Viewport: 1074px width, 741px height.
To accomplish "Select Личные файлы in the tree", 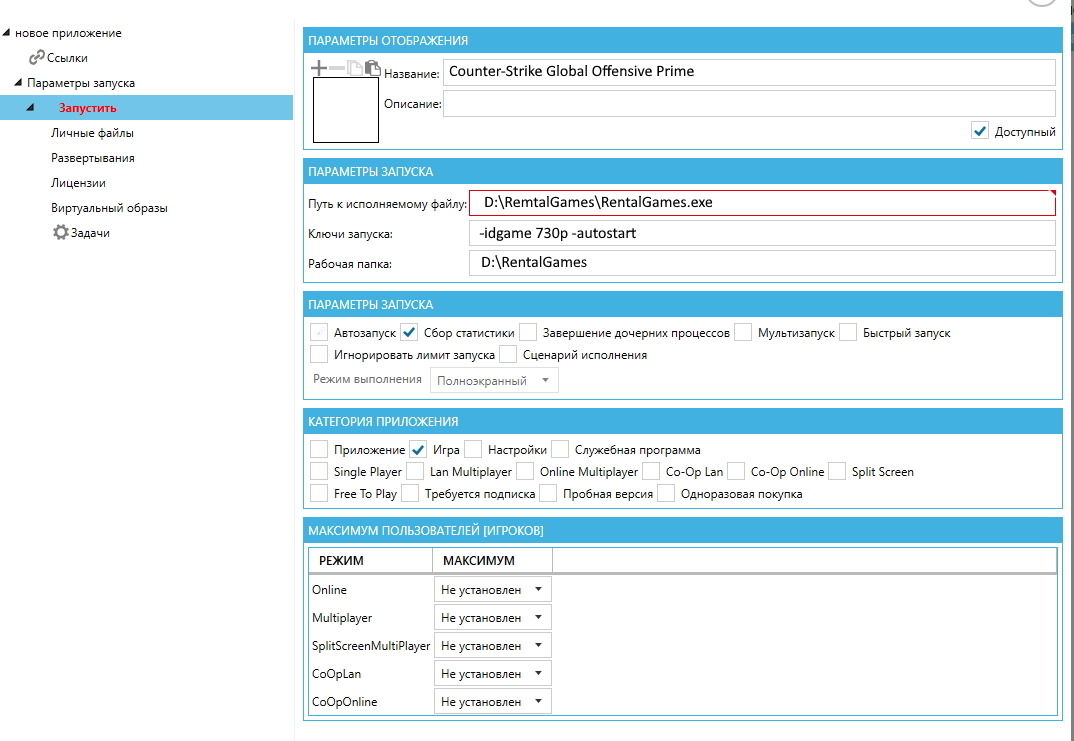I will click(x=93, y=133).
